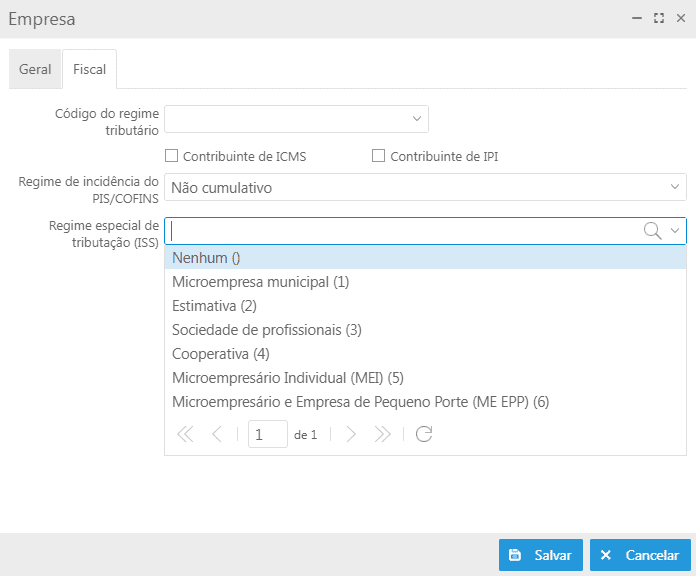This screenshot has height=576, width=696.
Task: Go to previous page in dropdown pager
Action: click(217, 434)
